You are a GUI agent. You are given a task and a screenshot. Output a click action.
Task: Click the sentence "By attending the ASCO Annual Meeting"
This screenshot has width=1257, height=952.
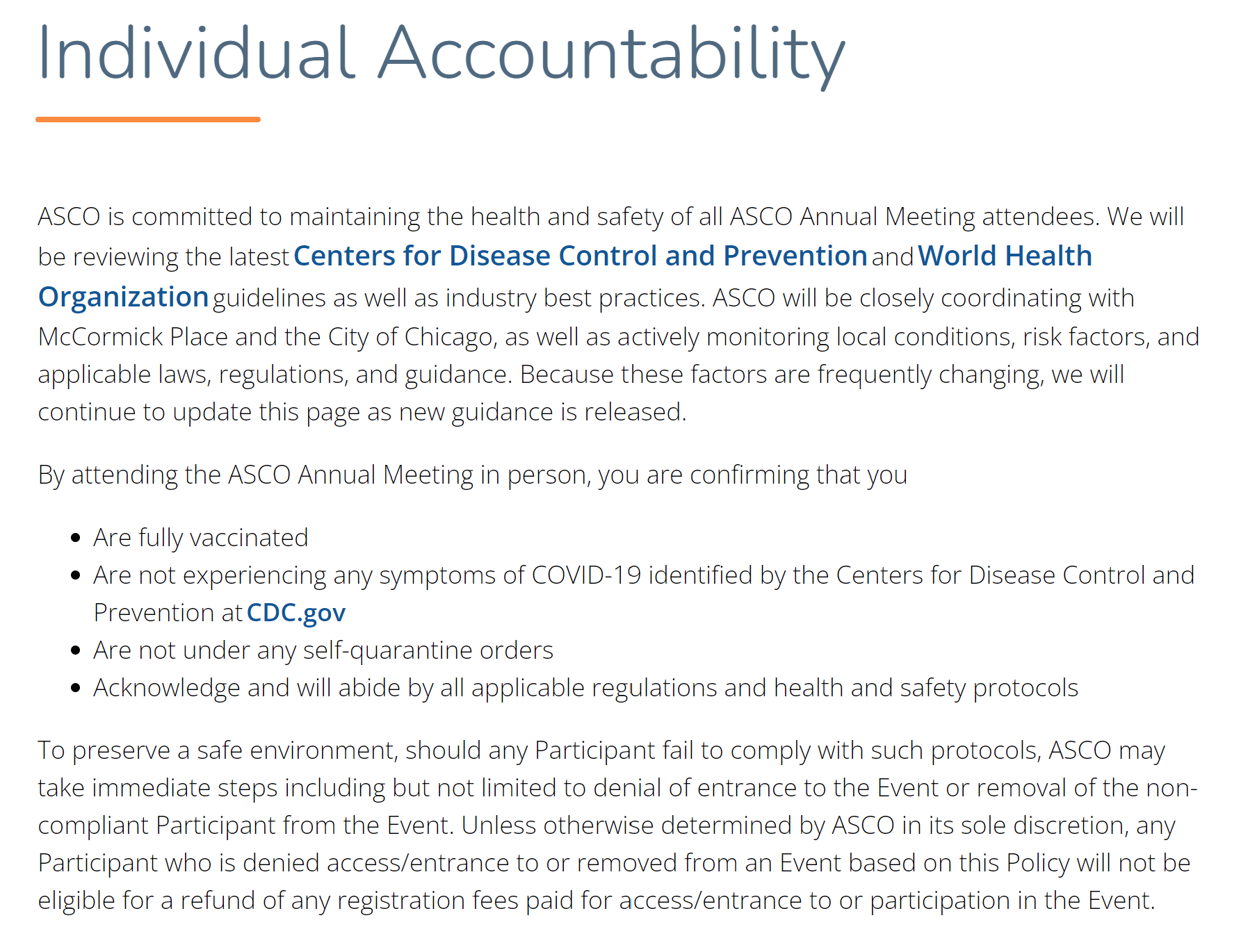pyautogui.click(x=473, y=475)
